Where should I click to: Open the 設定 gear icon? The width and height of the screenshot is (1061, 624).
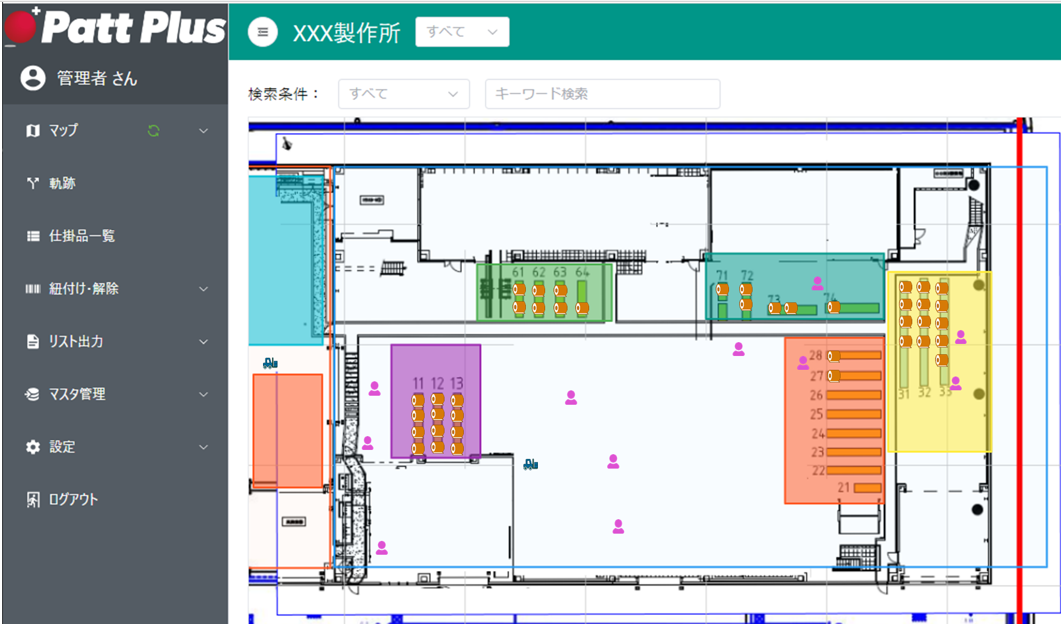pyautogui.click(x=35, y=447)
